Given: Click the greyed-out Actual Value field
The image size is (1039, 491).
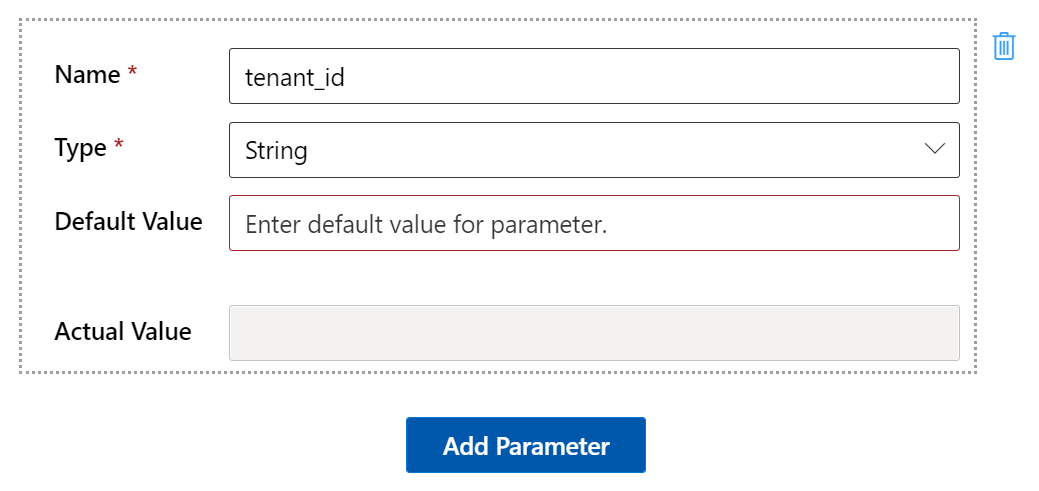Looking at the screenshot, I should point(594,333).
